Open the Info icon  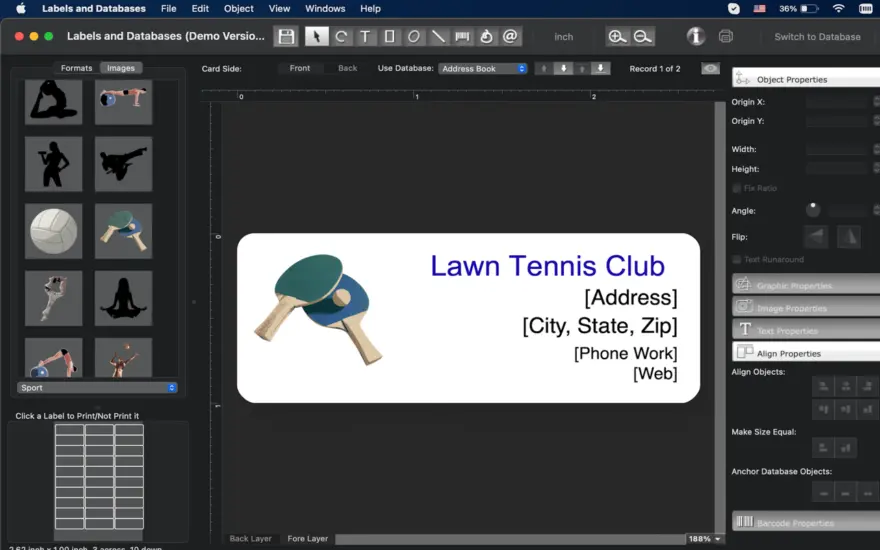tap(696, 36)
